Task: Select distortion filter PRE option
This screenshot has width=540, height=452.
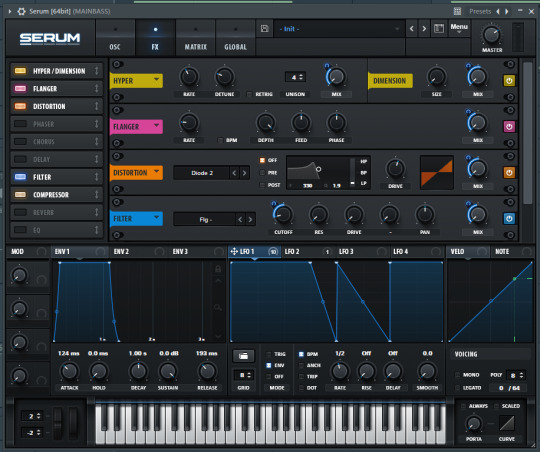Action: pos(262,173)
